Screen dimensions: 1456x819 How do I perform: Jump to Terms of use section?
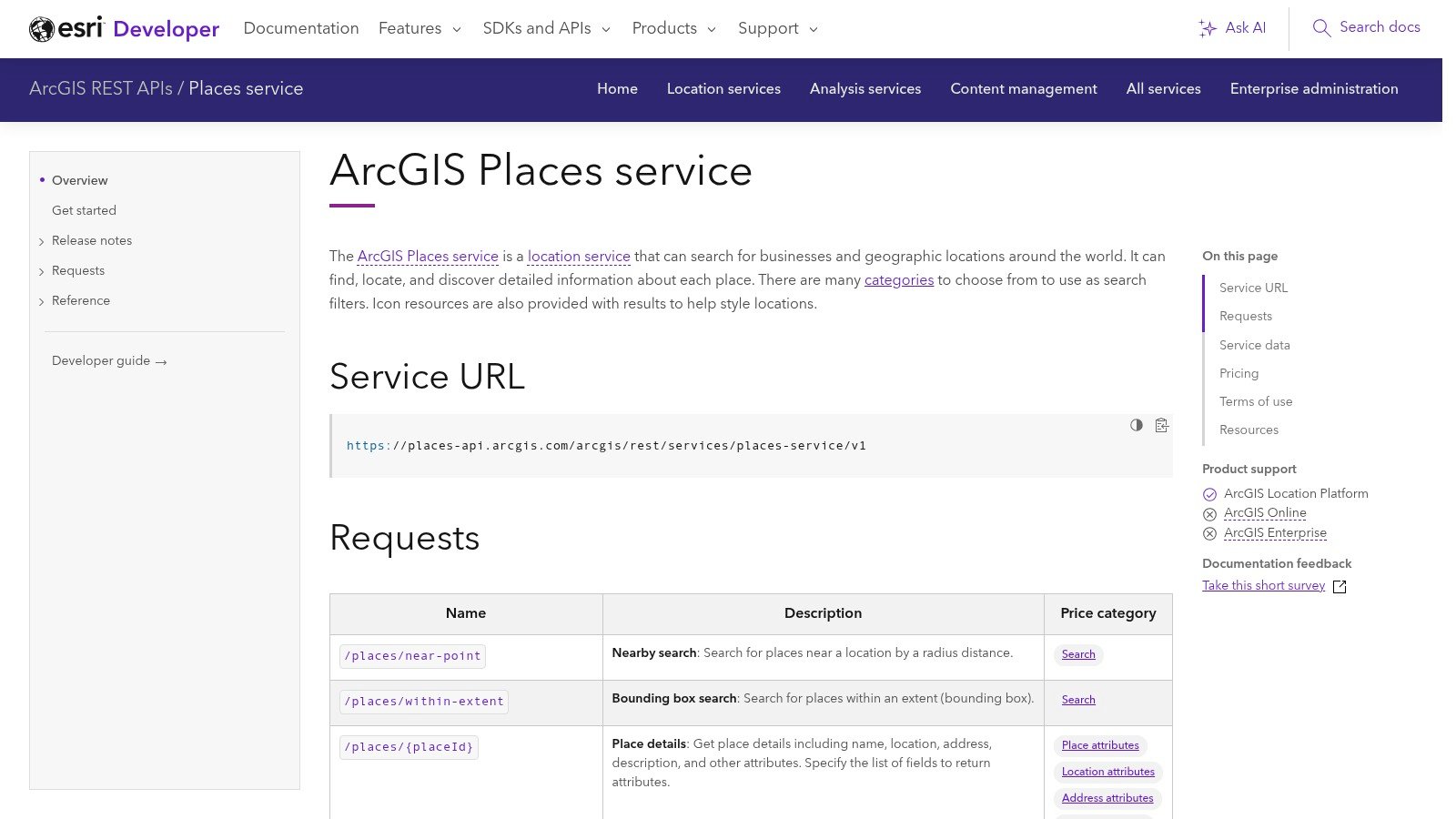(x=1256, y=401)
